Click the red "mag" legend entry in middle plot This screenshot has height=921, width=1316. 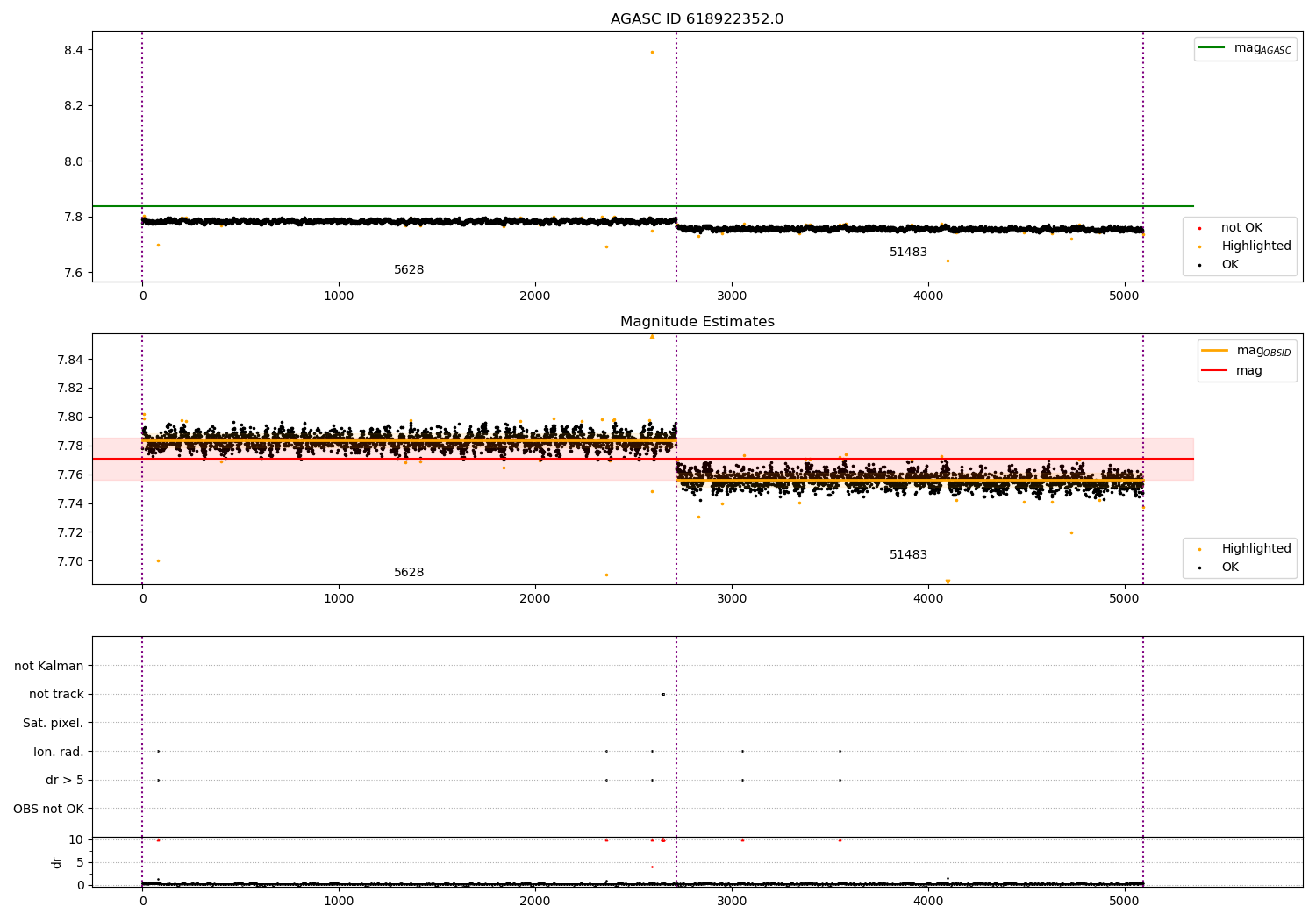click(1232, 370)
